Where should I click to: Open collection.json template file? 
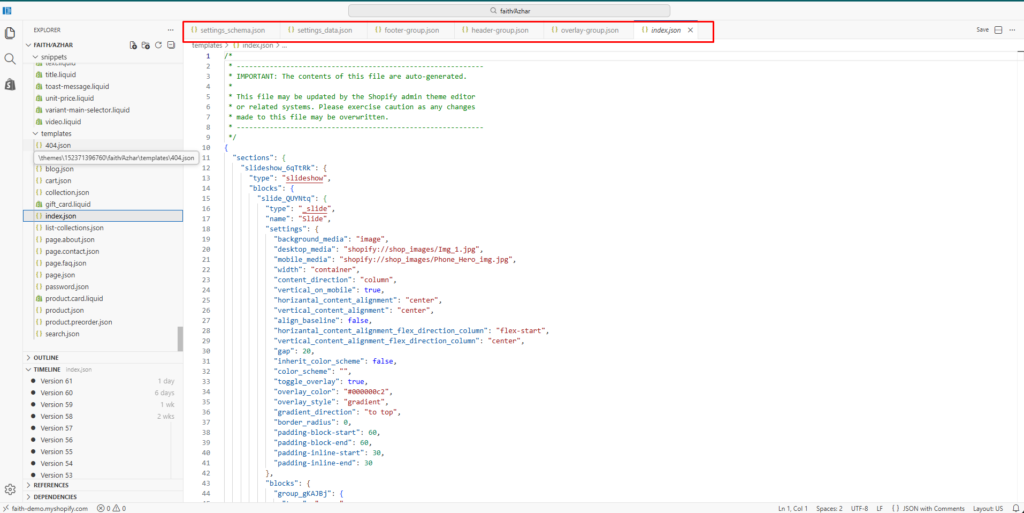tap(67, 193)
